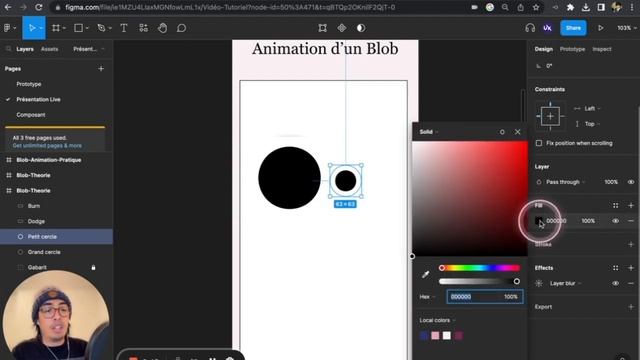Click the Create component icon
Image resolution: width=640 pixels, height=360 pixels.
click(342, 28)
